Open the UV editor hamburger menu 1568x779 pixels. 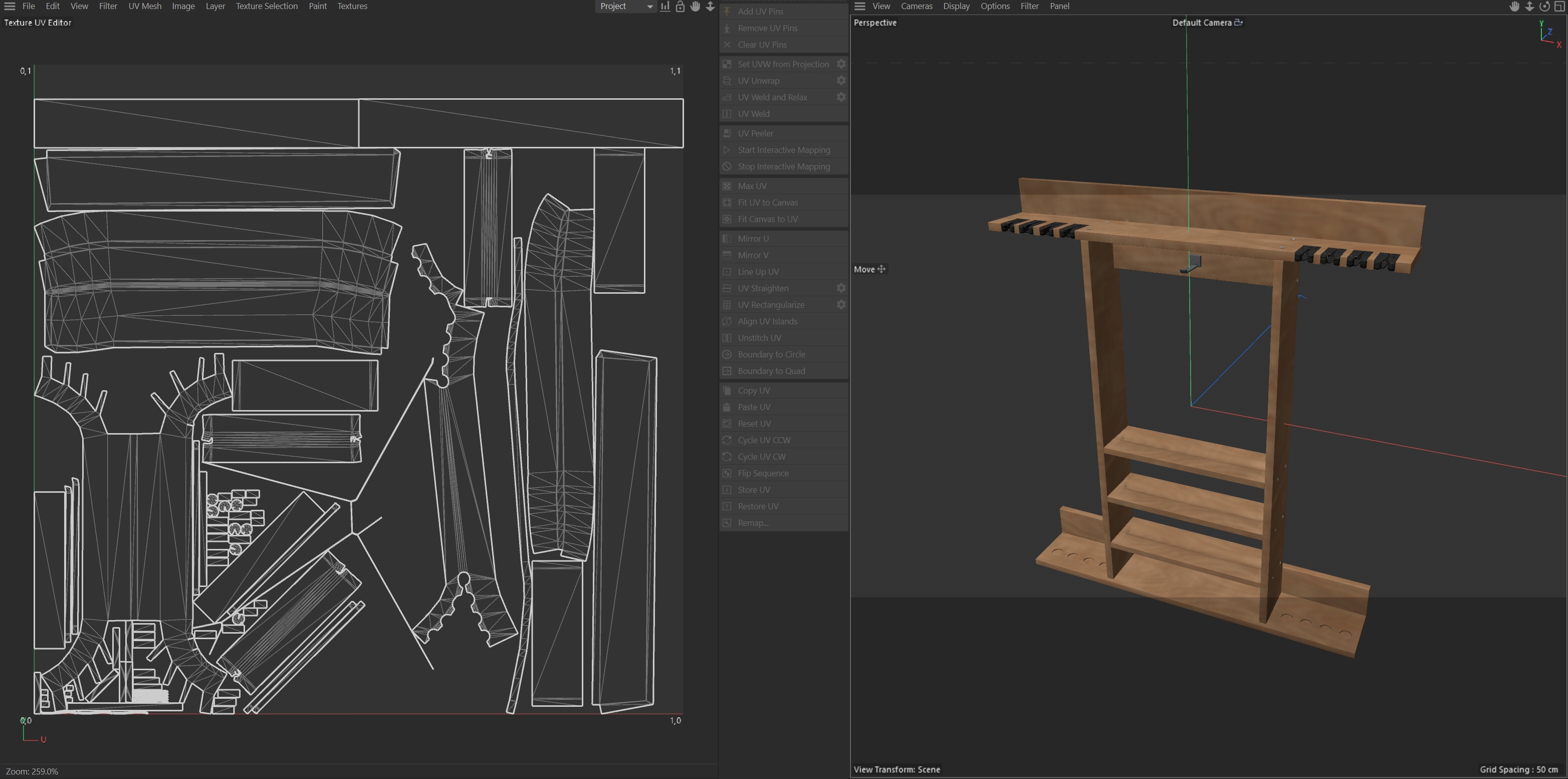[10, 6]
